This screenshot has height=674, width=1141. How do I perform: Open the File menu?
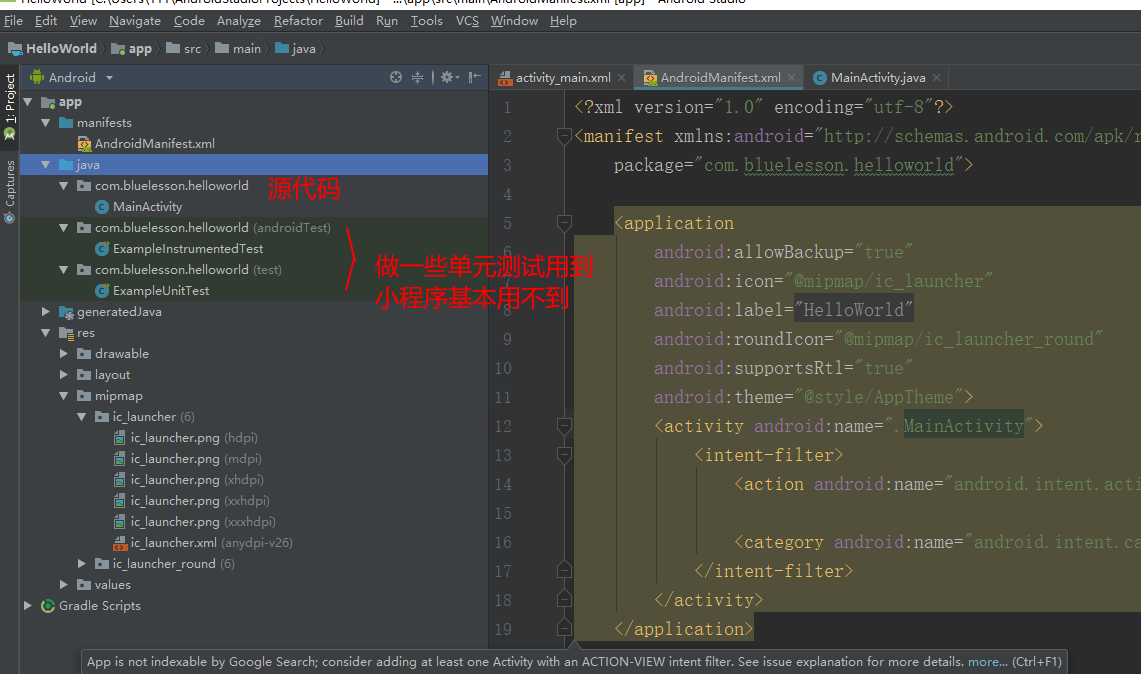pyautogui.click(x=13, y=21)
